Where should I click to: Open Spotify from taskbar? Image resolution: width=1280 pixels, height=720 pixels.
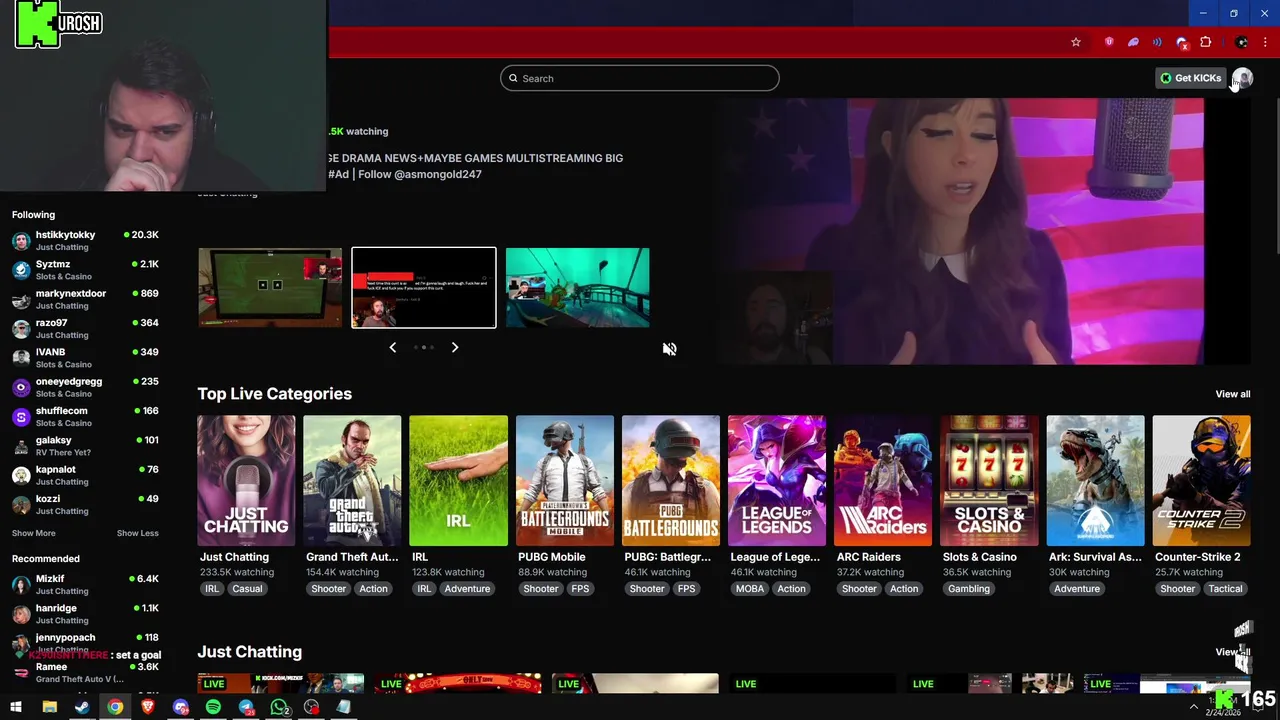point(213,707)
